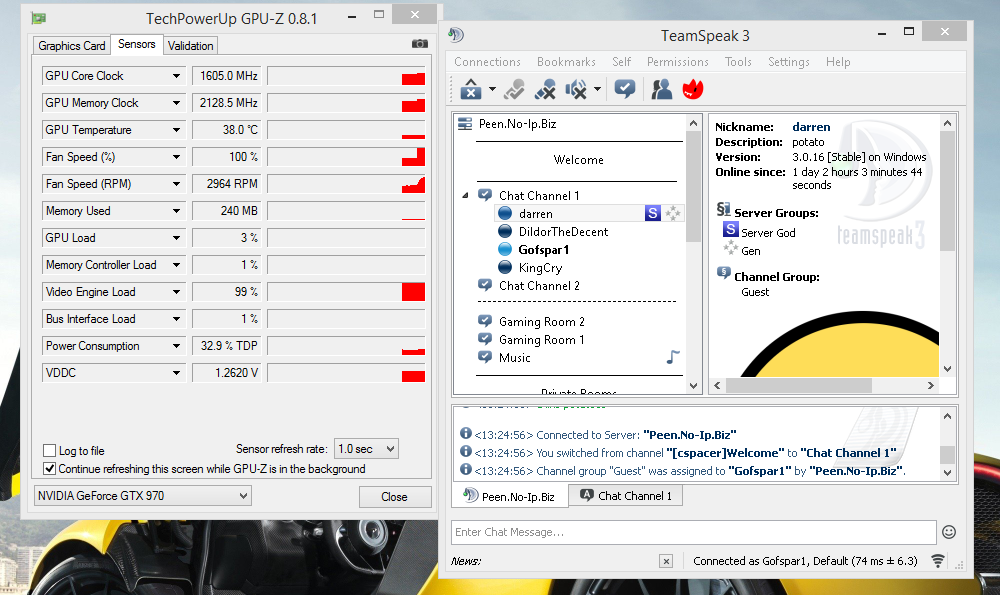Click unsubscribe from all channels icon
The image size is (1000, 595).
coord(545,89)
